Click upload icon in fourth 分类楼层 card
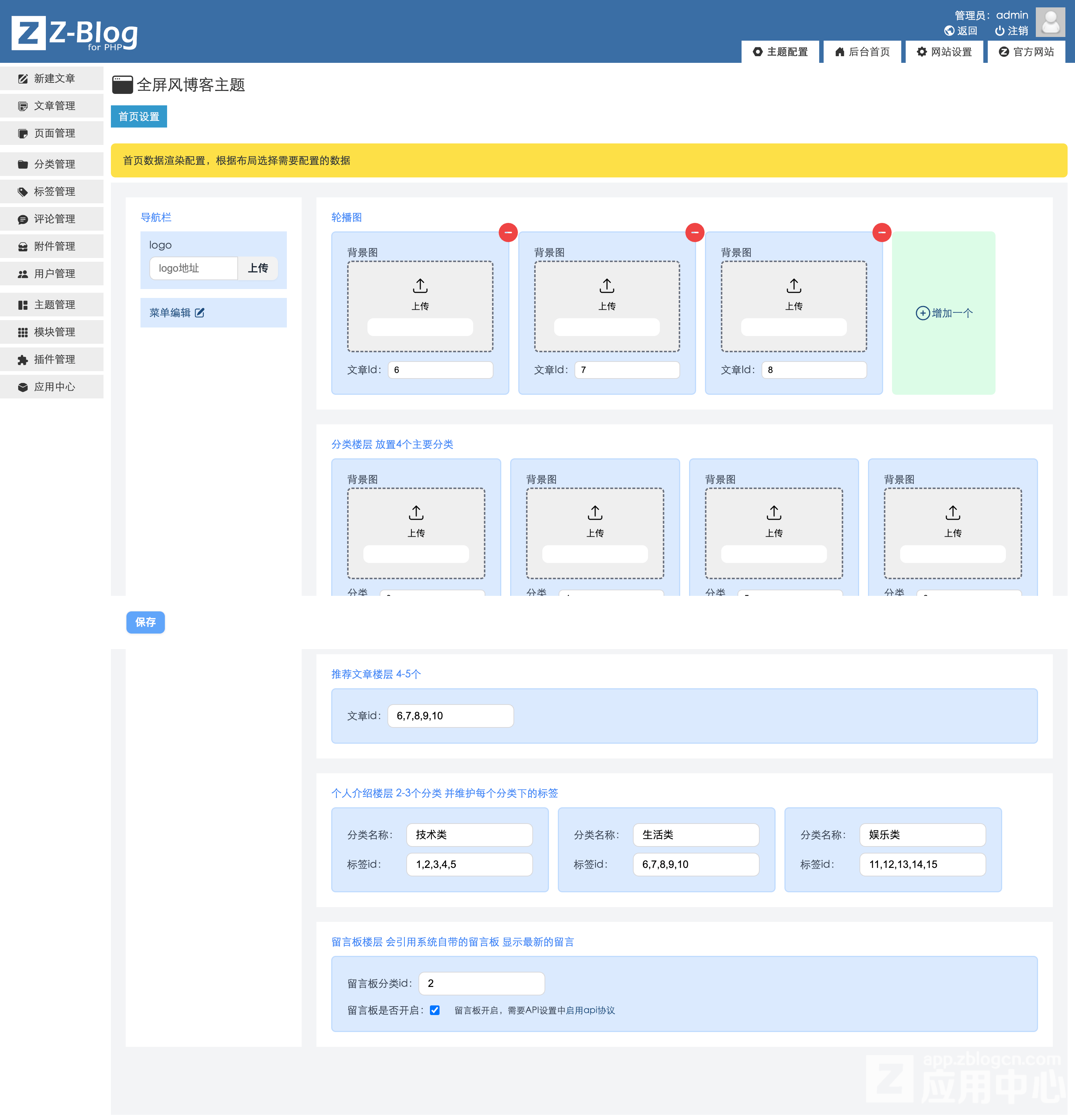This screenshot has width=1075, height=1120. point(953,513)
